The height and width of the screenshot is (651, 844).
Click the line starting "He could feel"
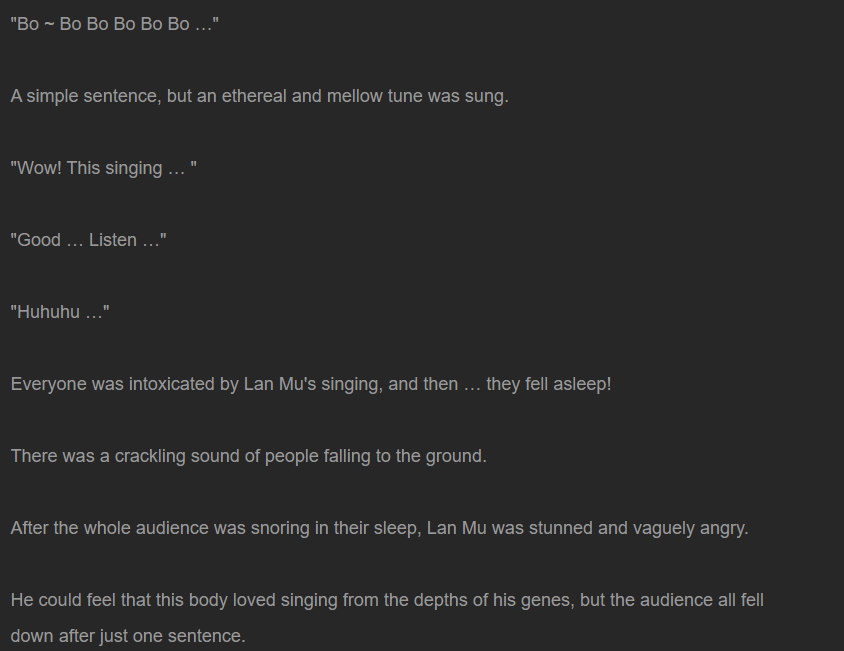click(387, 600)
